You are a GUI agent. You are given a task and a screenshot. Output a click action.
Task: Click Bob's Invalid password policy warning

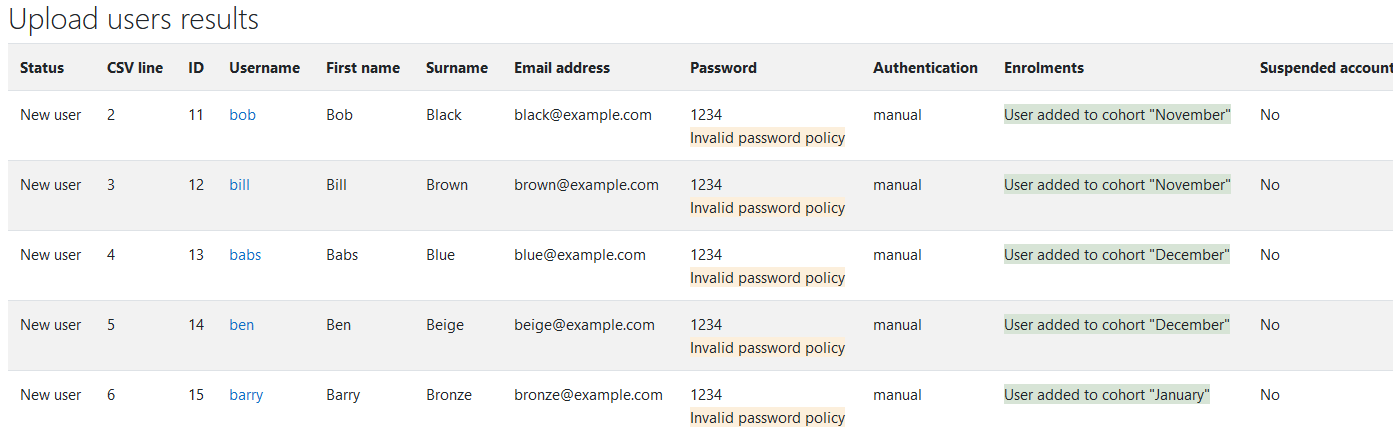768,138
